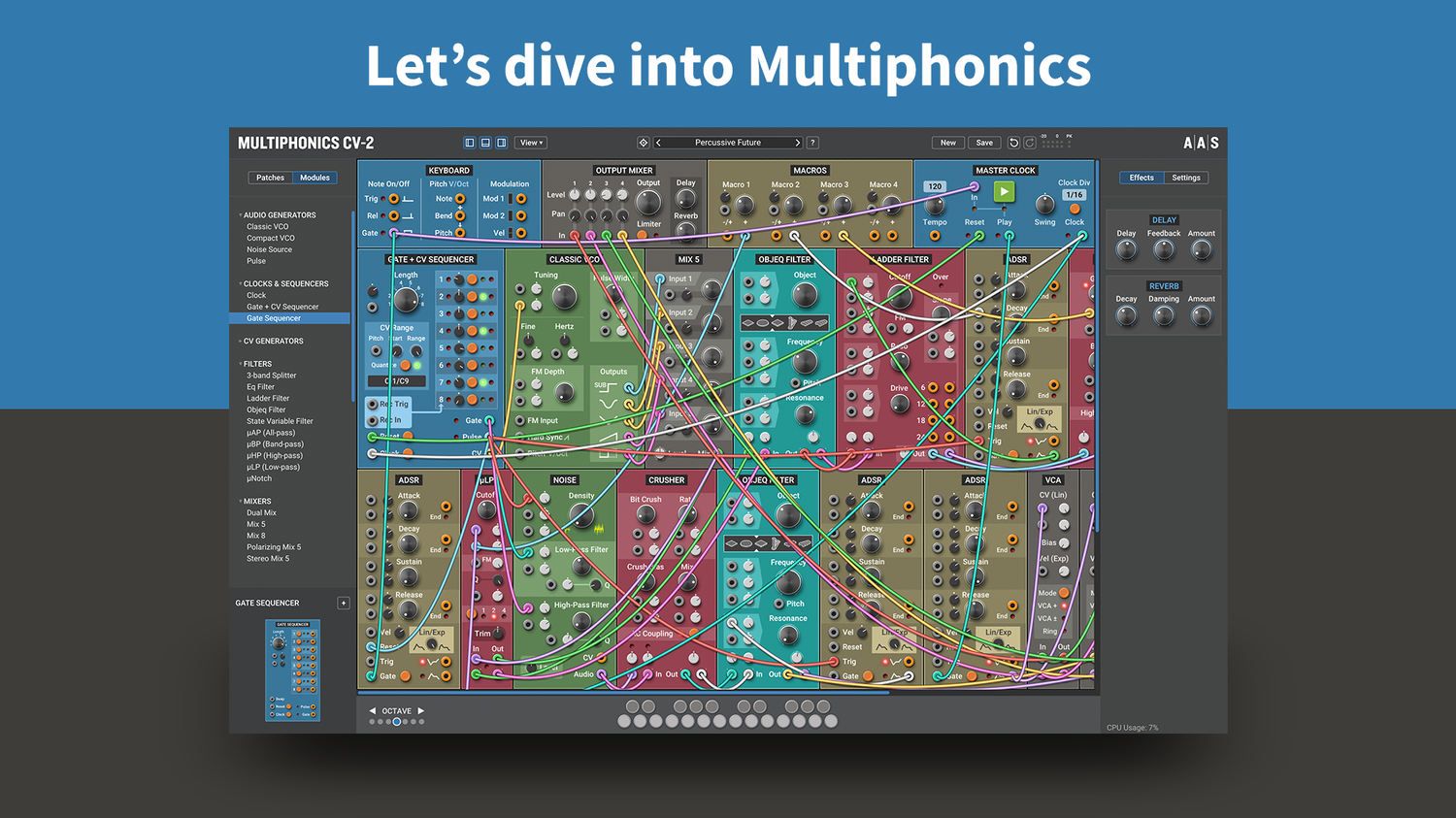Image resolution: width=1456 pixels, height=818 pixels.
Task: Open the View dropdown menu
Action: 531,143
